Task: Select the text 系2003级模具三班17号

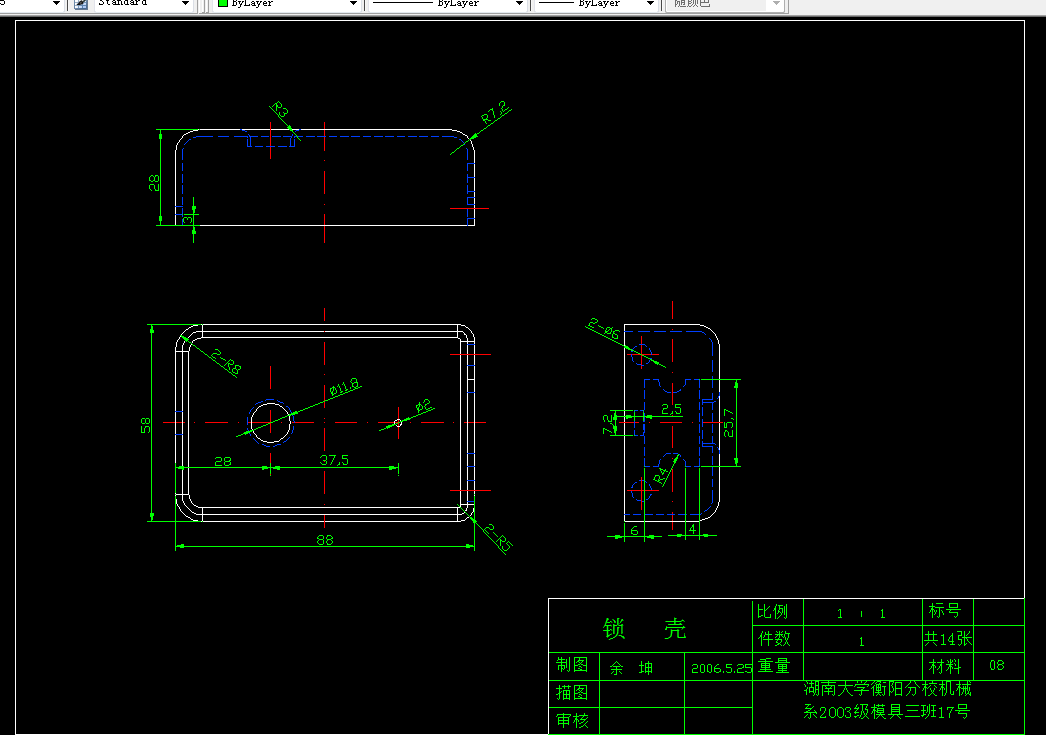Action: (x=886, y=712)
